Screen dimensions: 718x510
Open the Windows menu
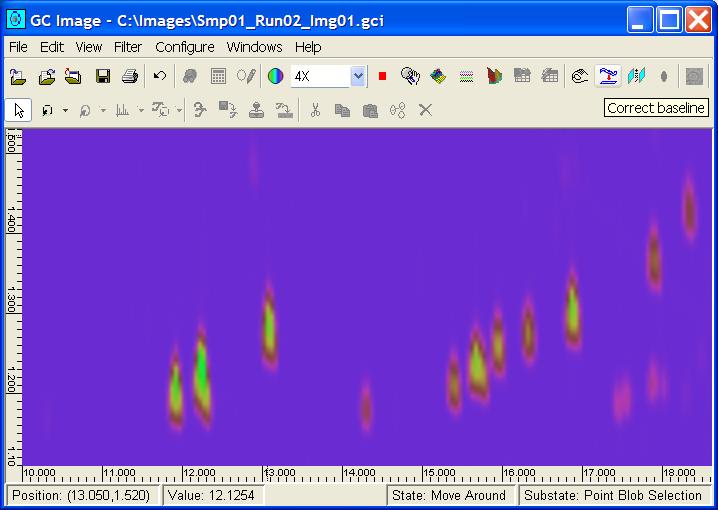(254, 47)
